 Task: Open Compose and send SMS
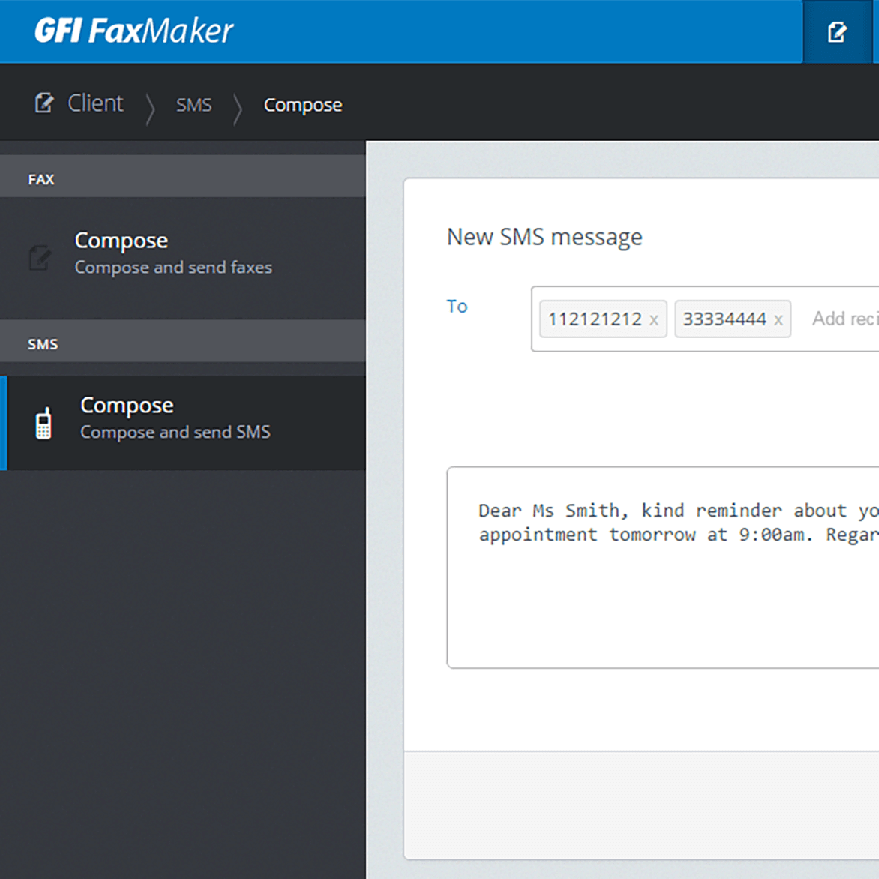tap(175, 417)
